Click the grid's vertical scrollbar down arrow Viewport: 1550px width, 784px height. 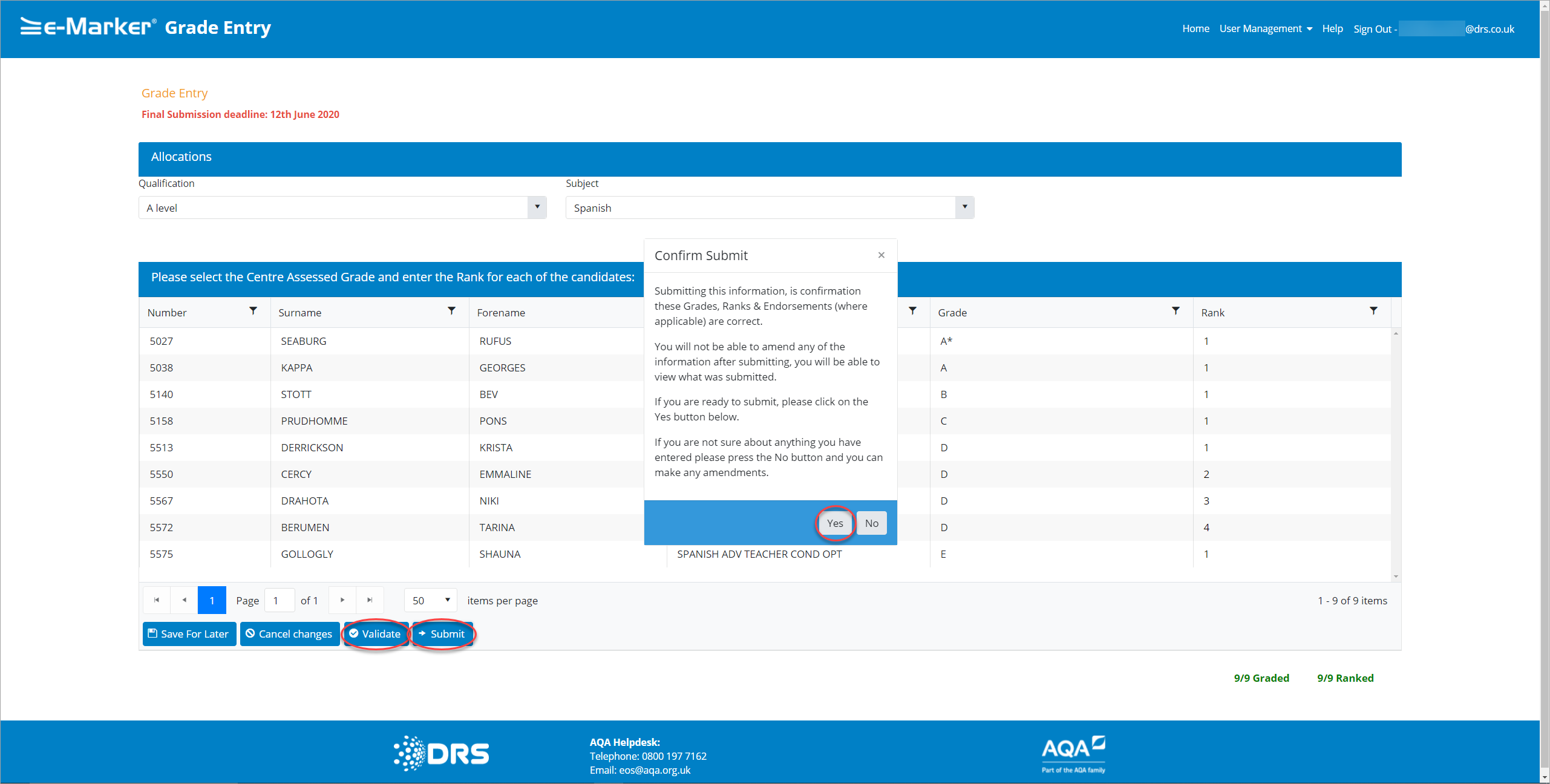point(1396,577)
